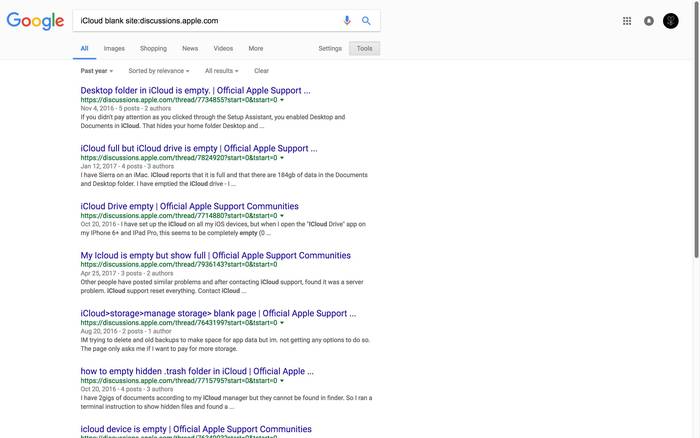Open 'iCloud>storage>manage storage> blank page' result
700x438 pixels.
coord(218,313)
